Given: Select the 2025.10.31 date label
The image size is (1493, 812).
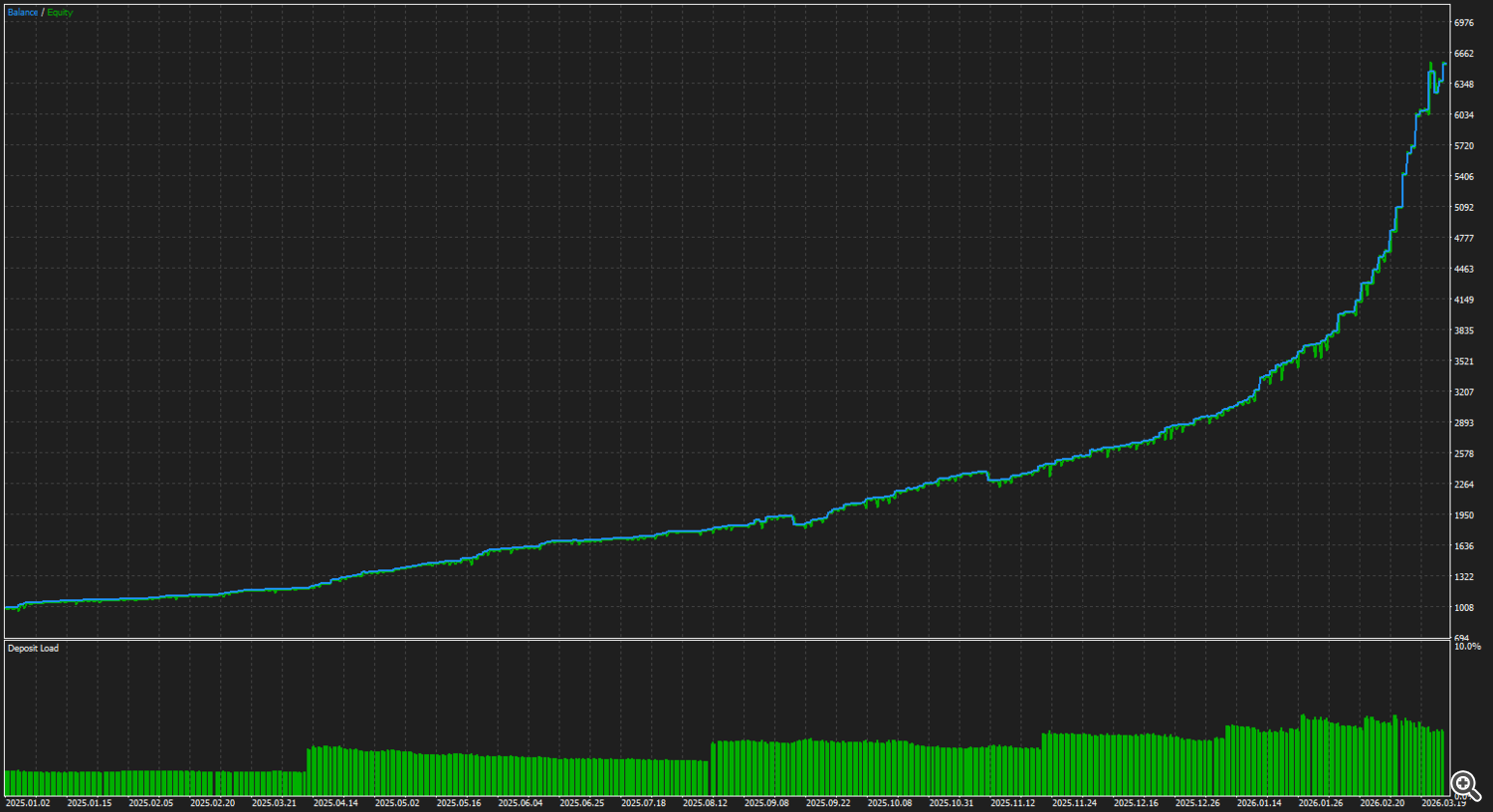Looking at the screenshot, I should click(x=953, y=803).
